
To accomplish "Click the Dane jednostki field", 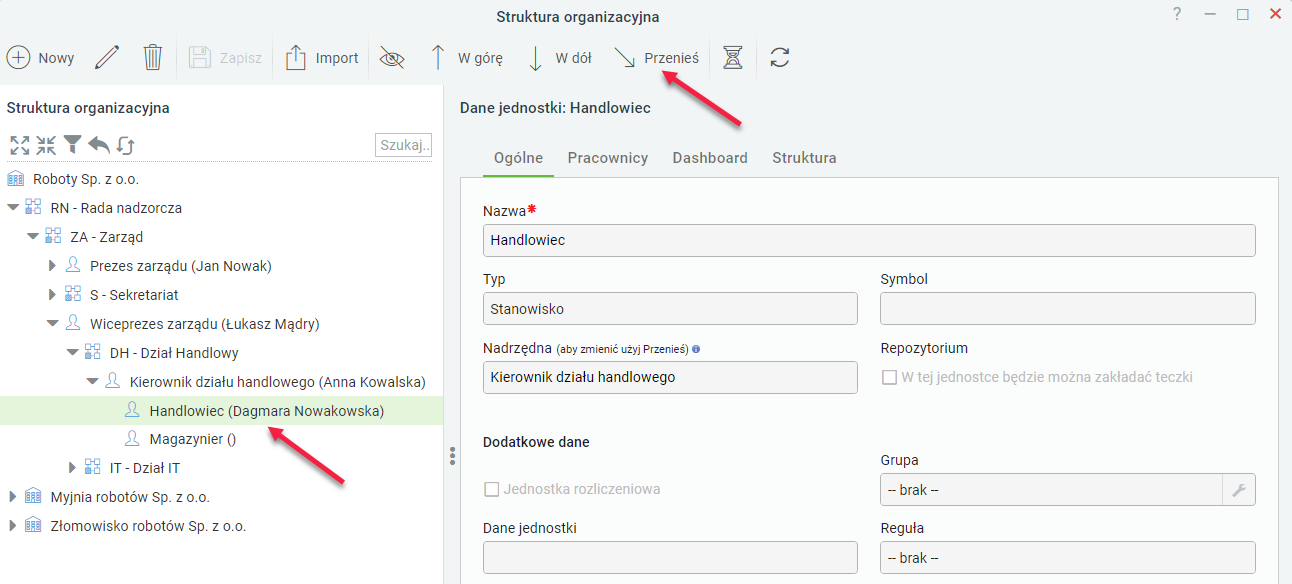I will coord(670,558).
